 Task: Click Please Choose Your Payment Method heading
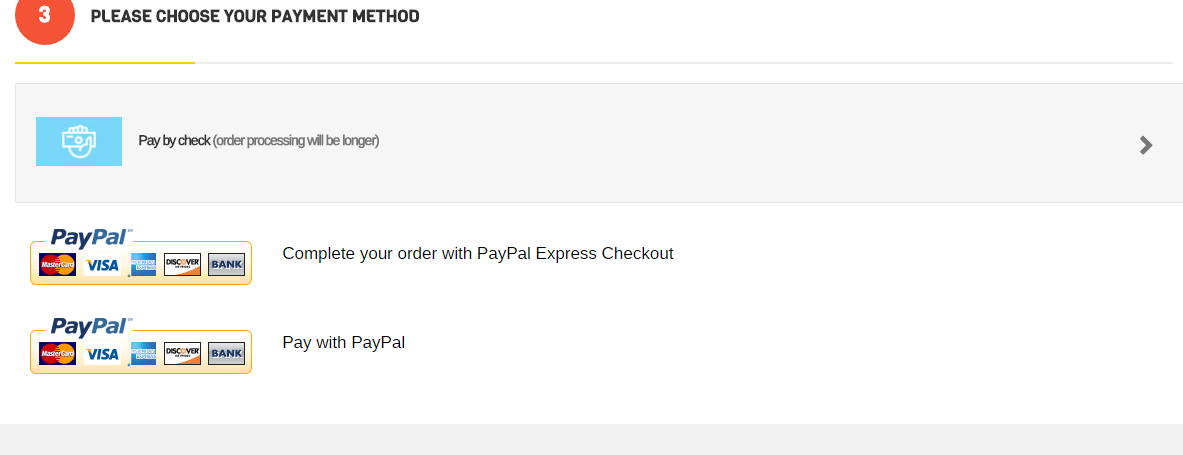point(255,17)
